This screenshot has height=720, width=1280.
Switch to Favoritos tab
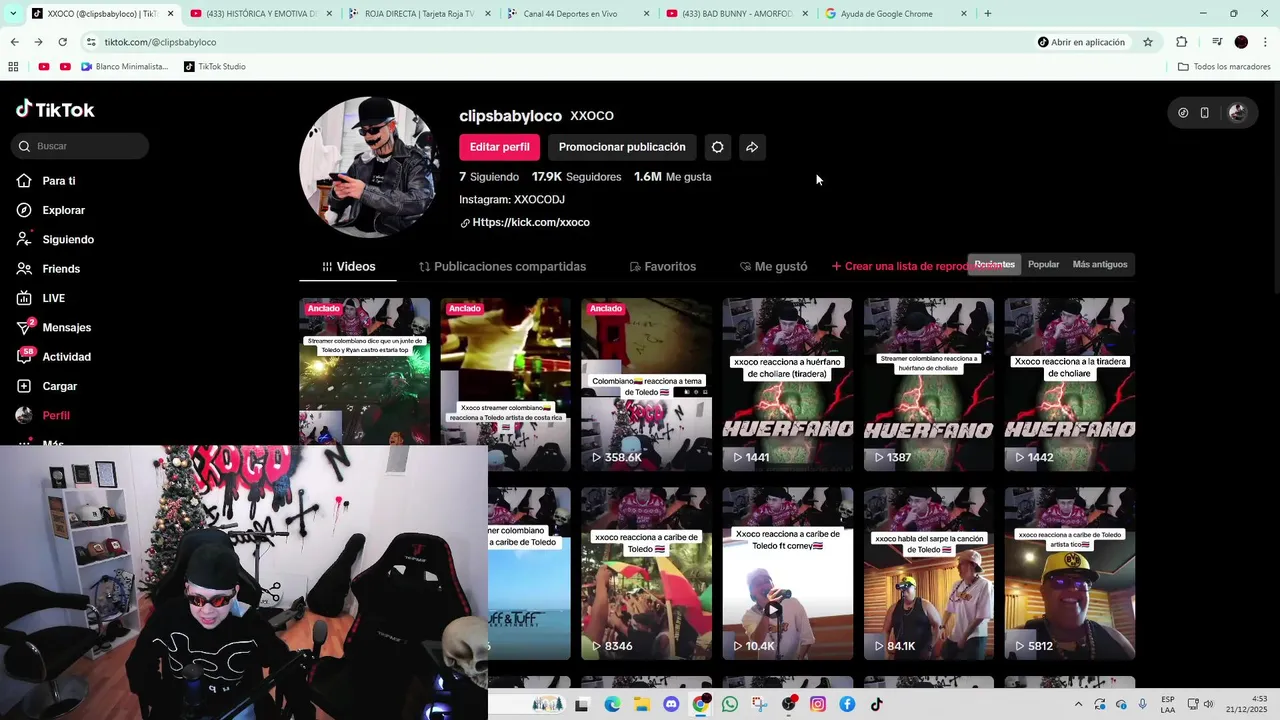pos(662,267)
